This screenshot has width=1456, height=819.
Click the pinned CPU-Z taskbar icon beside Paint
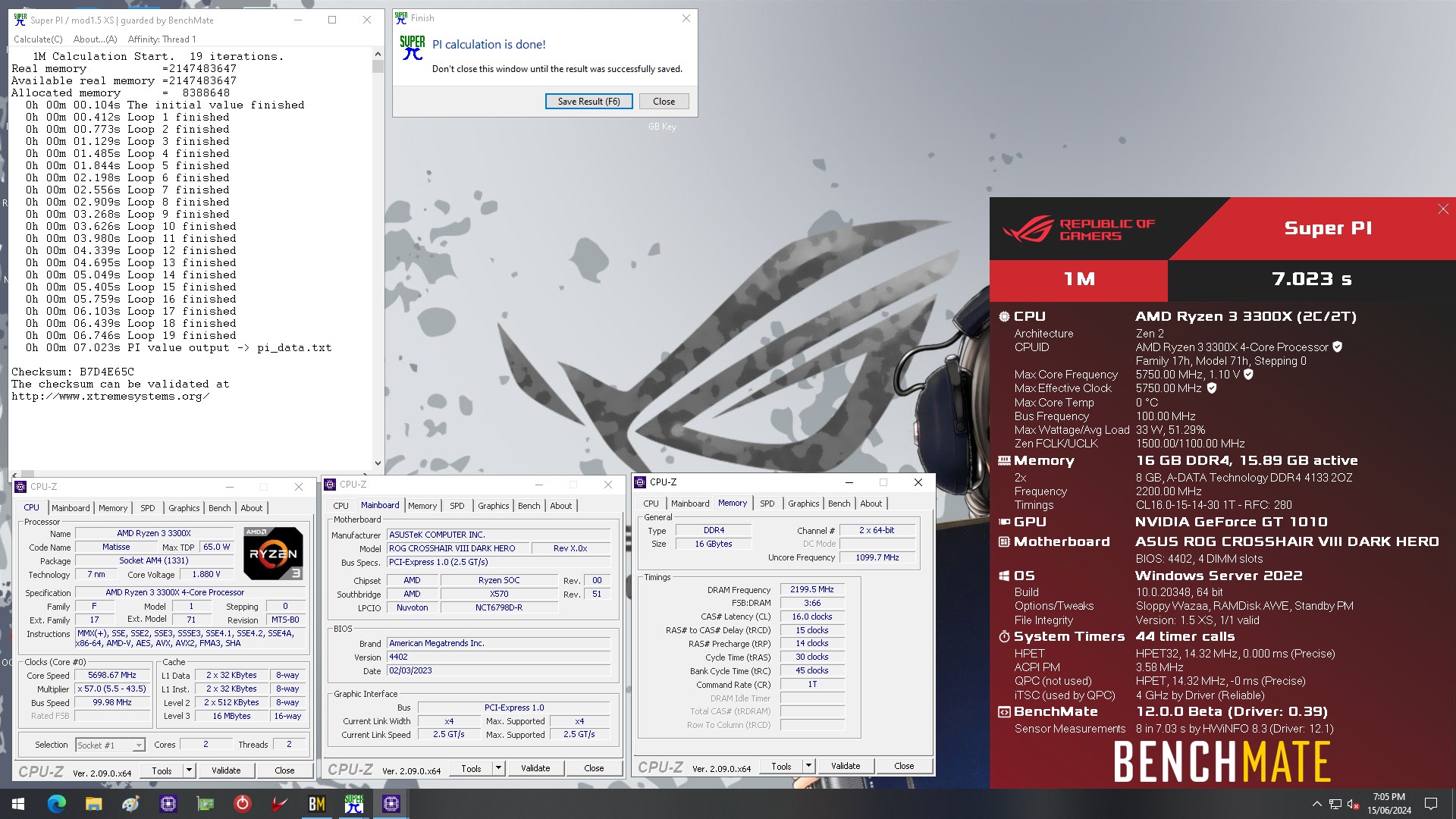[168, 804]
